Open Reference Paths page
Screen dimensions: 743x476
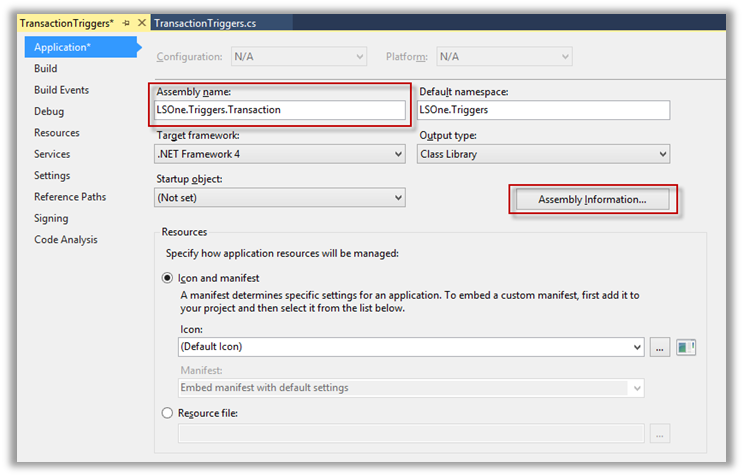click(70, 197)
